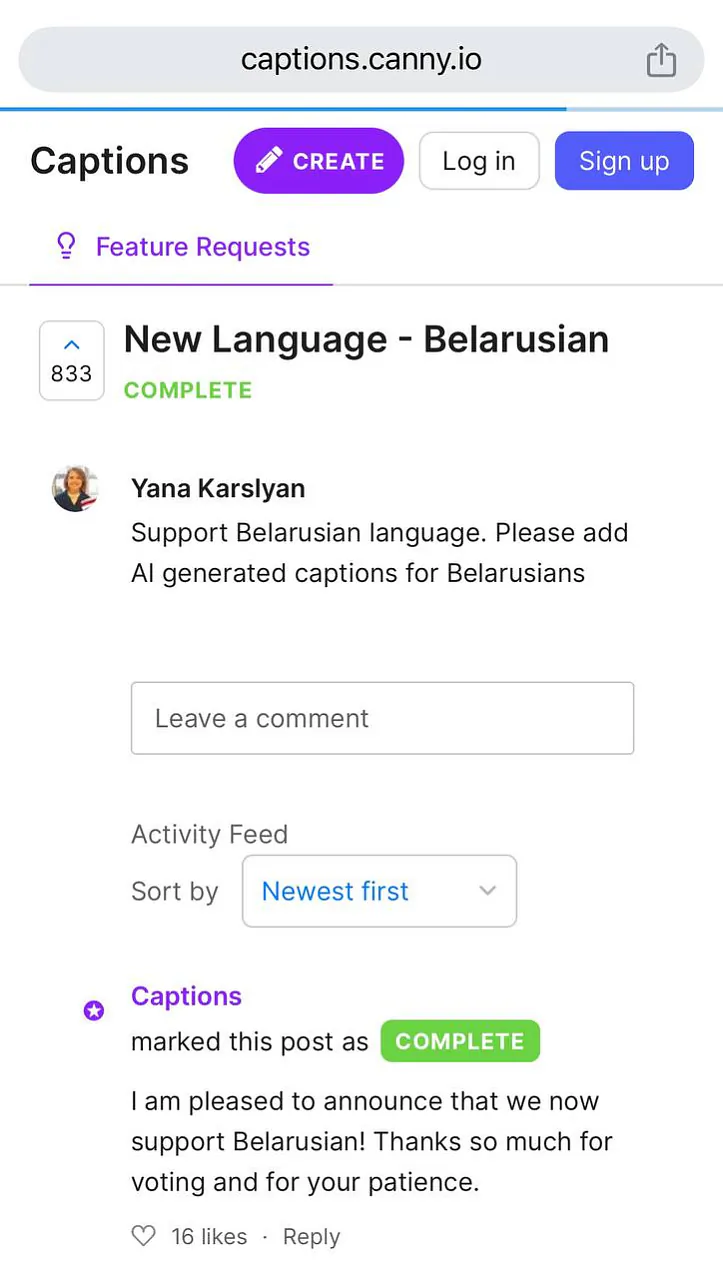Click the 16 likes count
Image resolution: width=723 pixels, height=1278 pixels.
pyautogui.click(x=209, y=1237)
